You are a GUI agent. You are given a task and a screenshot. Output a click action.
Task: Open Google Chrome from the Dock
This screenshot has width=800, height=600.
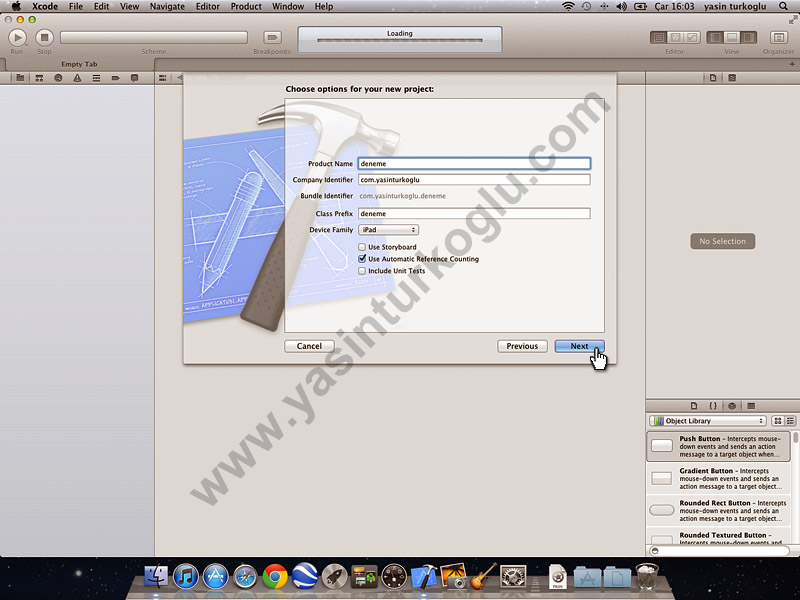coord(275,577)
